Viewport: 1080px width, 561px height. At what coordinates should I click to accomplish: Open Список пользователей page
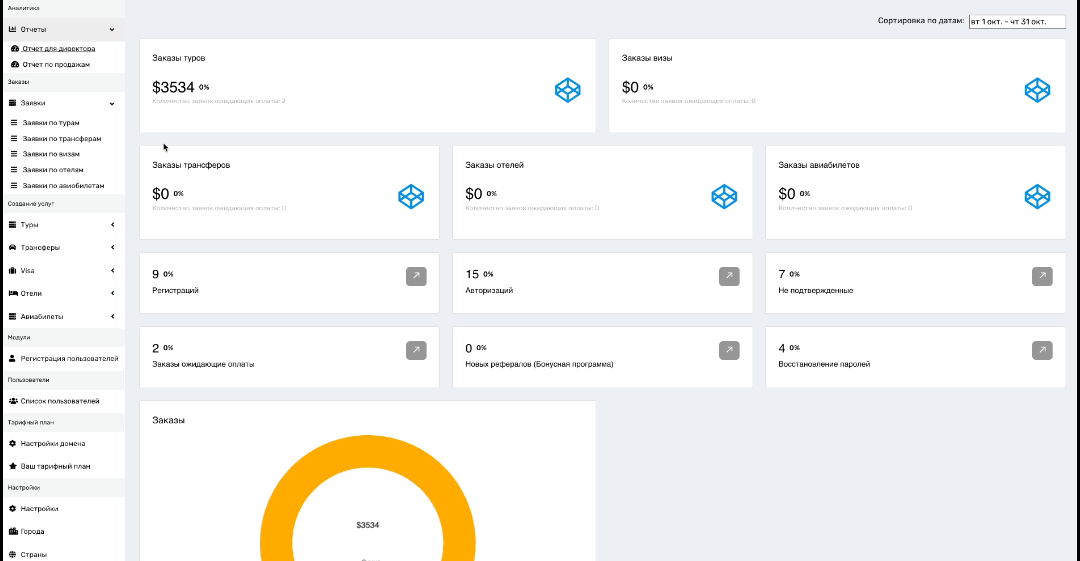[60, 401]
